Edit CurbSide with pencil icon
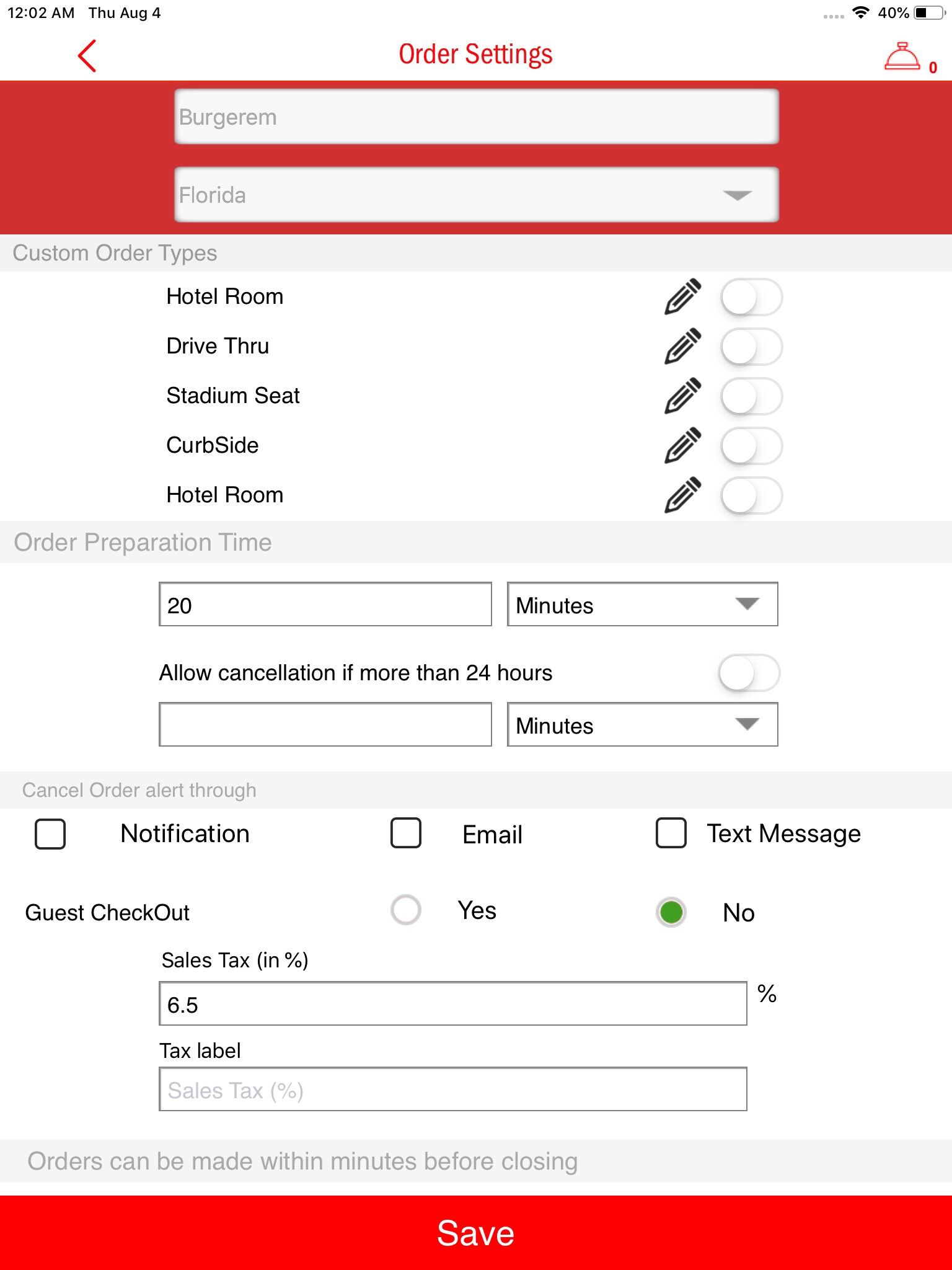This screenshot has height=1270, width=952. click(x=682, y=445)
